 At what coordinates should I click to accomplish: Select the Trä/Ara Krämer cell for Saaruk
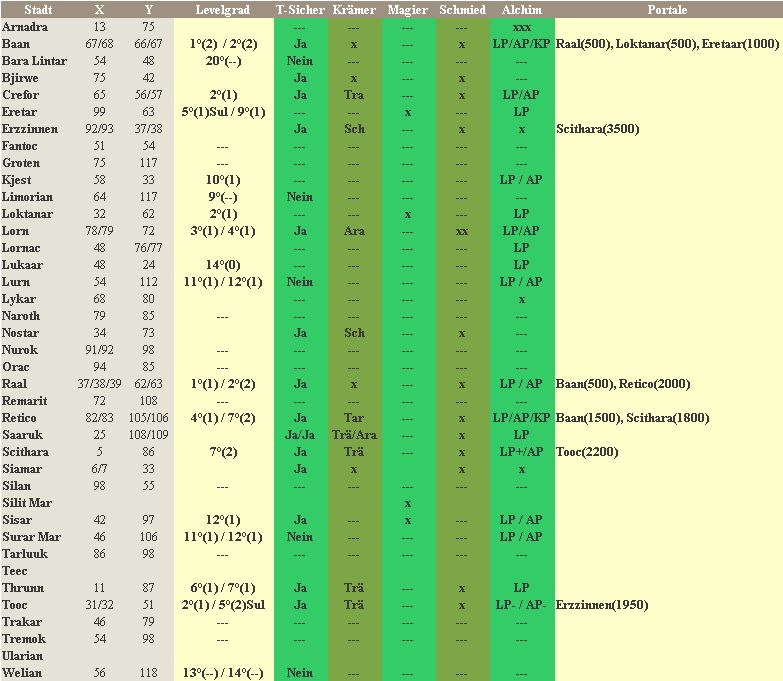[354, 435]
